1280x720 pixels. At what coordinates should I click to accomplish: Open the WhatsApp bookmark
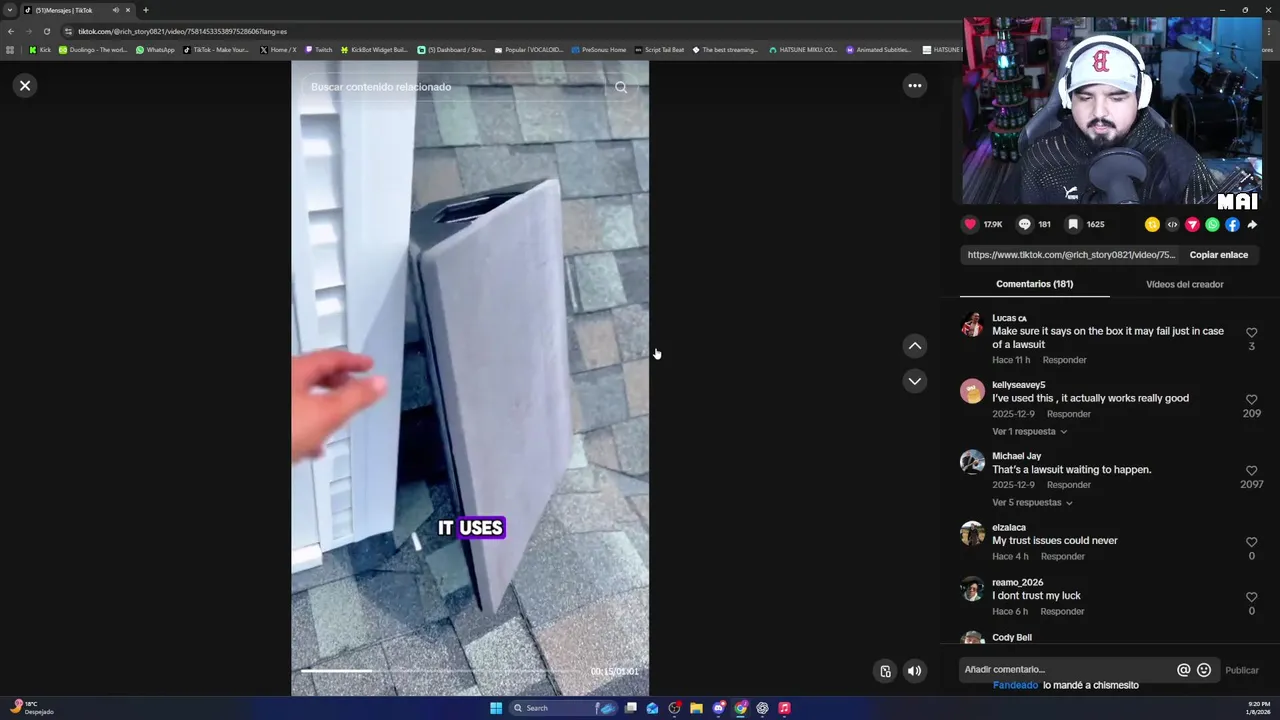(155, 50)
